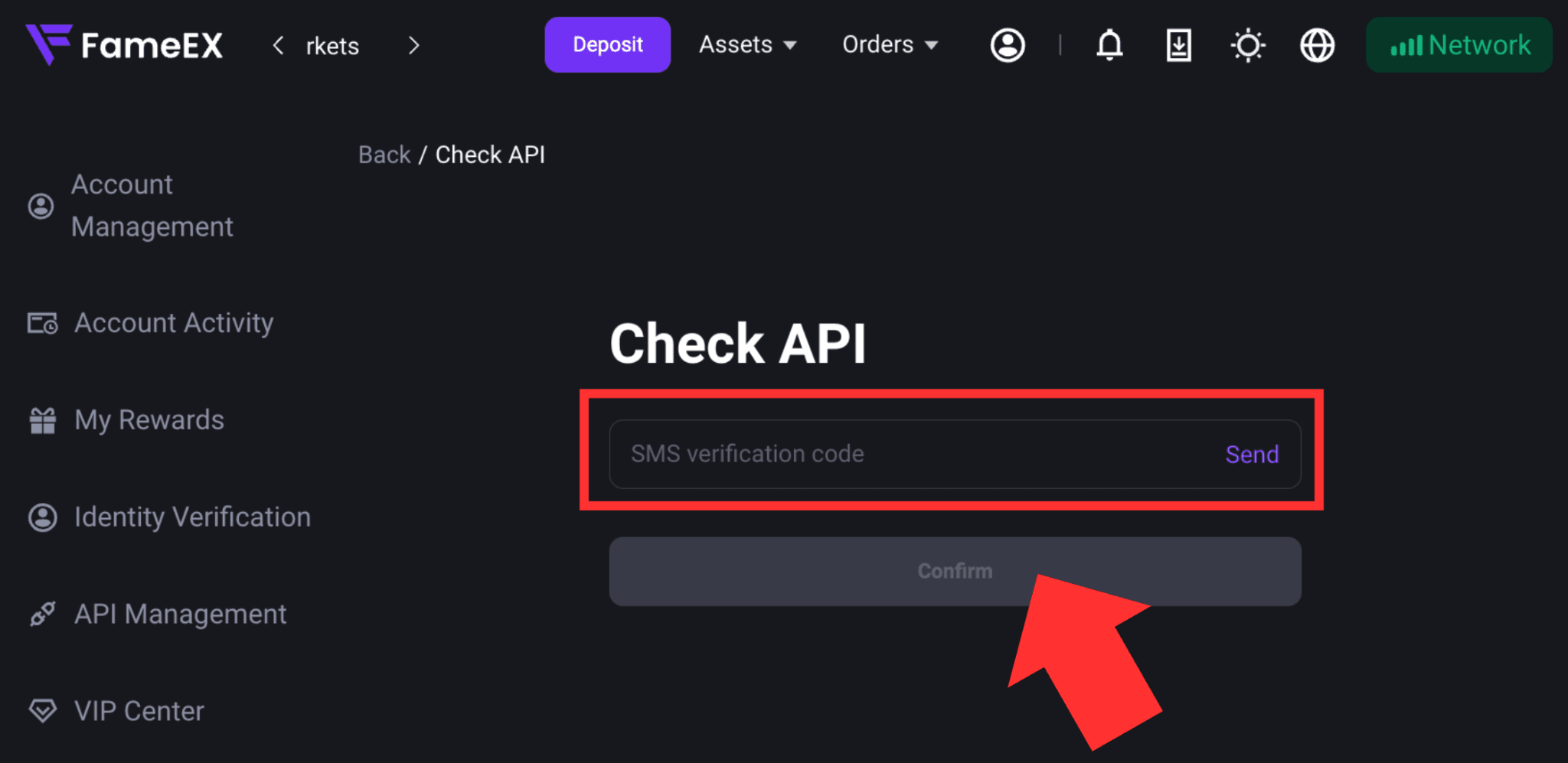Open the FameEX logo home link
Image resolution: width=1568 pixels, height=763 pixels.
(124, 44)
